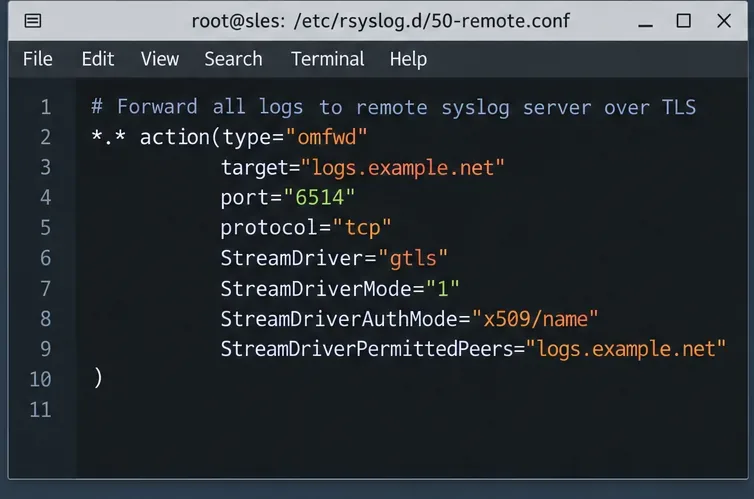
Task: Click the closing parenthesis on line 10
Action: point(98,378)
